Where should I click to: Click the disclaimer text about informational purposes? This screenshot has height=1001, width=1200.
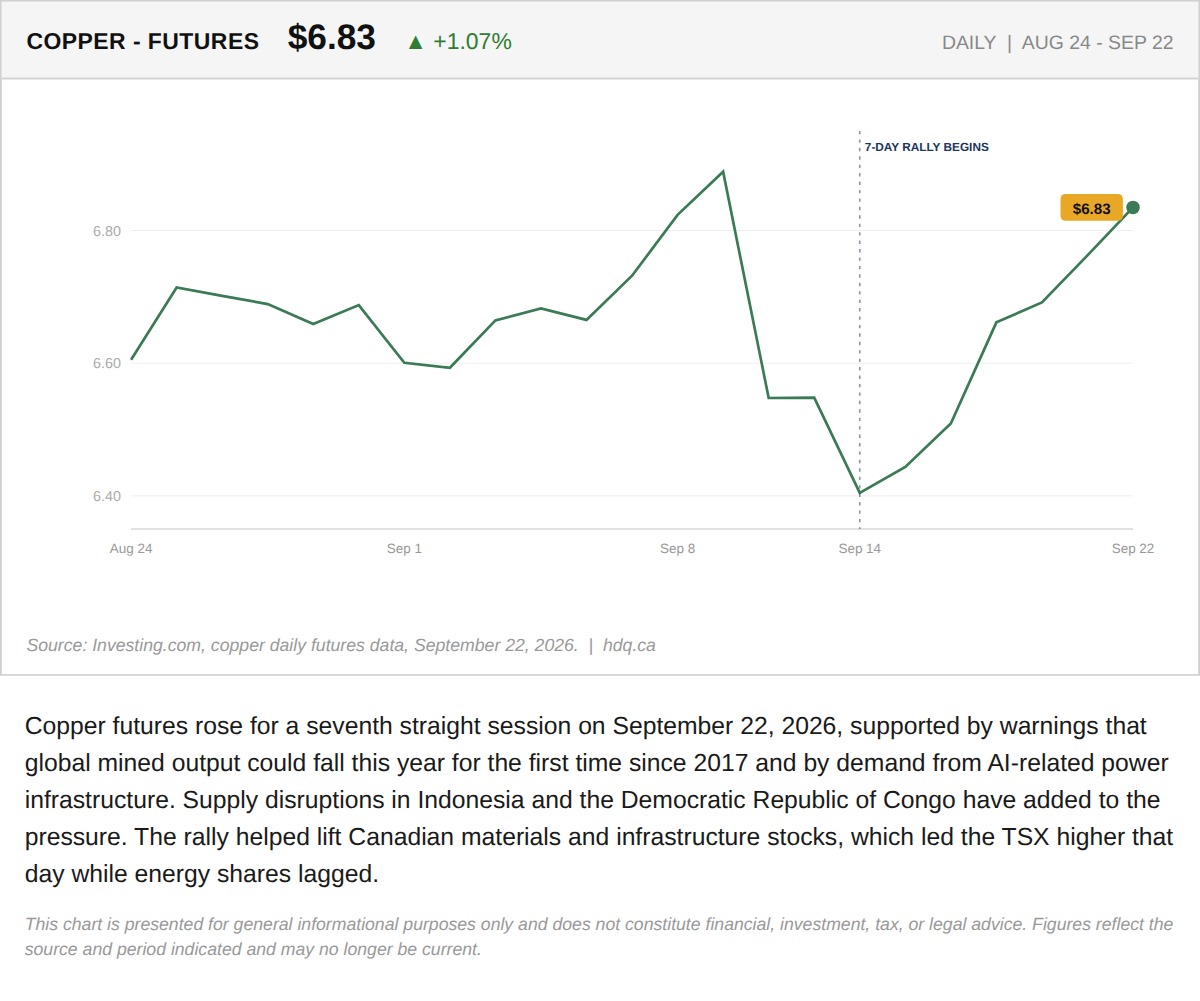[599, 936]
